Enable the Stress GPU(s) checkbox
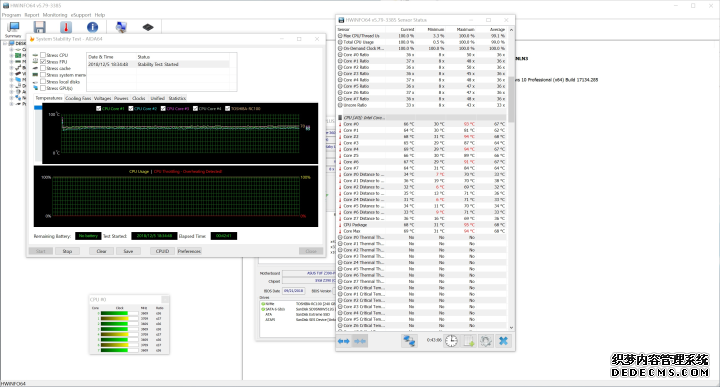The image size is (720, 387). tap(43, 88)
